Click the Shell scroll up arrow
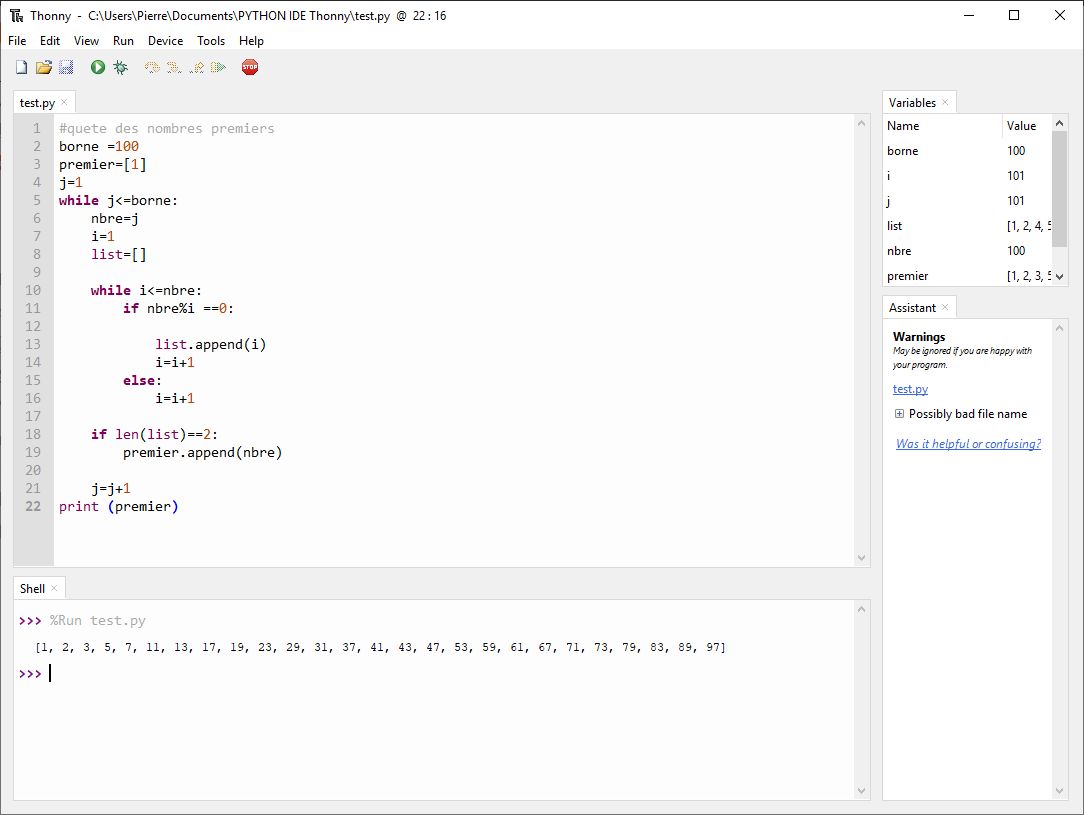The height and width of the screenshot is (815, 1084). (x=861, y=609)
